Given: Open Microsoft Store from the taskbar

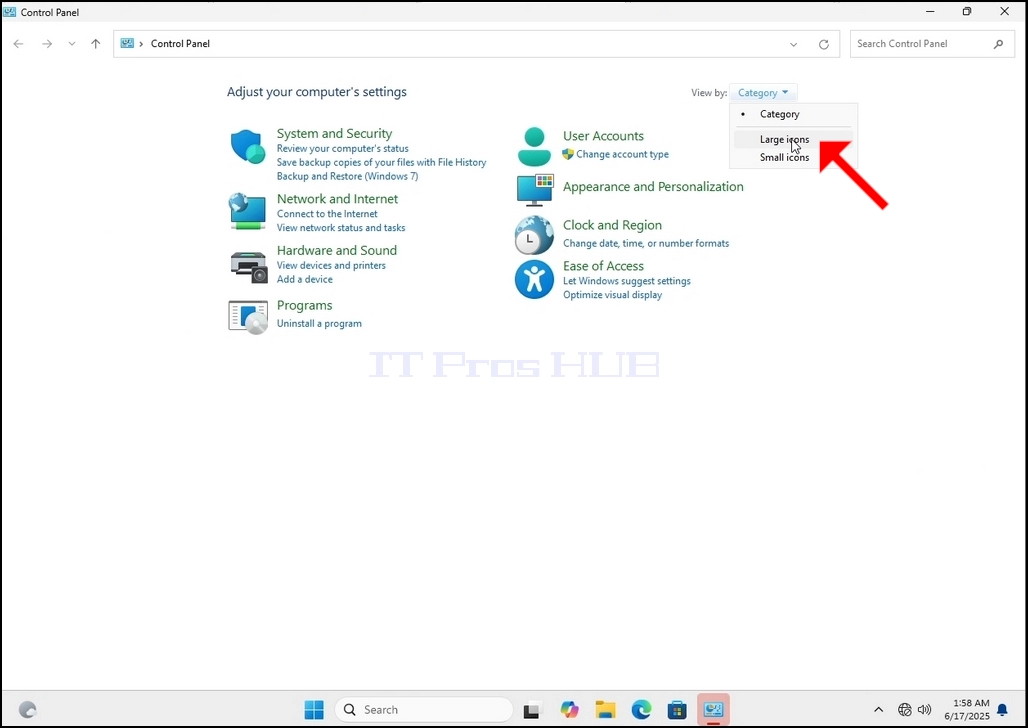Looking at the screenshot, I should click(677, 710).
